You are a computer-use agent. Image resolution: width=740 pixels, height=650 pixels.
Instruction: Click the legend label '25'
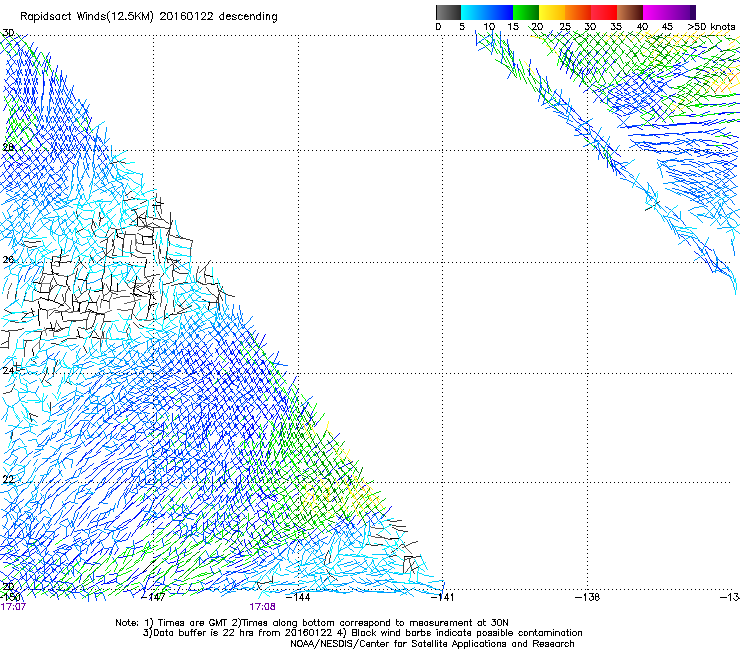tap(565, 27)
